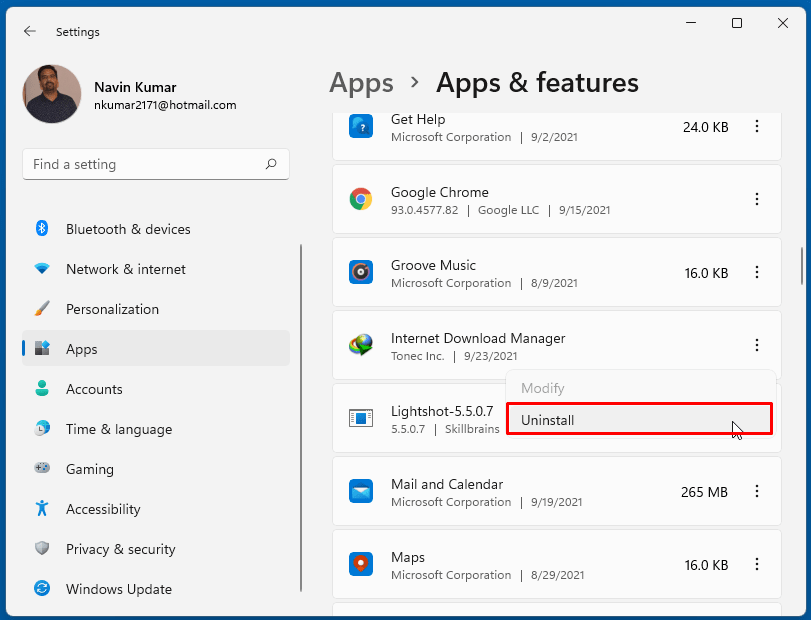Click the Apps breadcrumb link
811x620 pixels.
coord(361,83)
